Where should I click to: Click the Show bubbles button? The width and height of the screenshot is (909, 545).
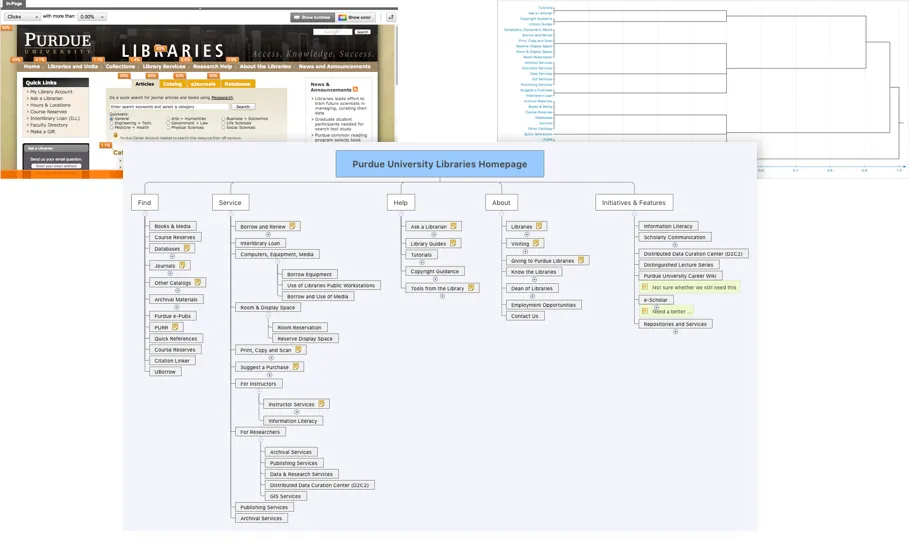pyautogui.click(x=312, y=17)
